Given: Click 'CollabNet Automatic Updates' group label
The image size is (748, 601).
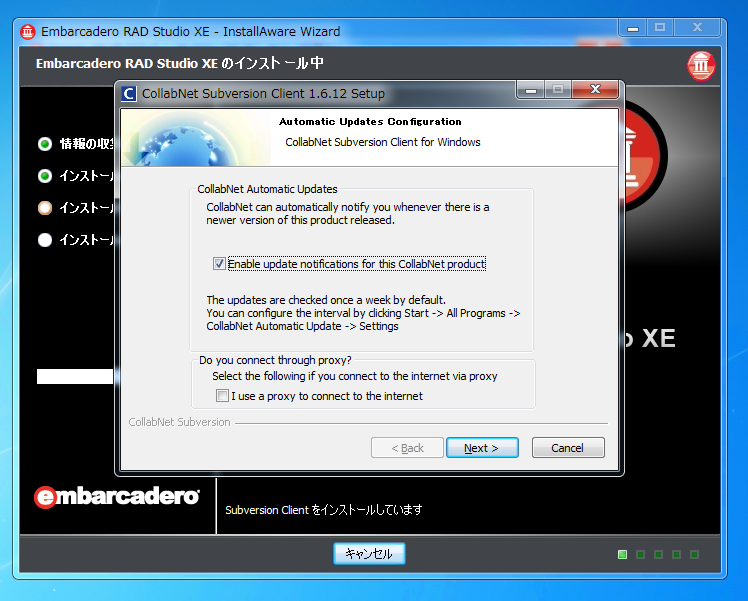Looking at the screenshot, I should point(267,189).
